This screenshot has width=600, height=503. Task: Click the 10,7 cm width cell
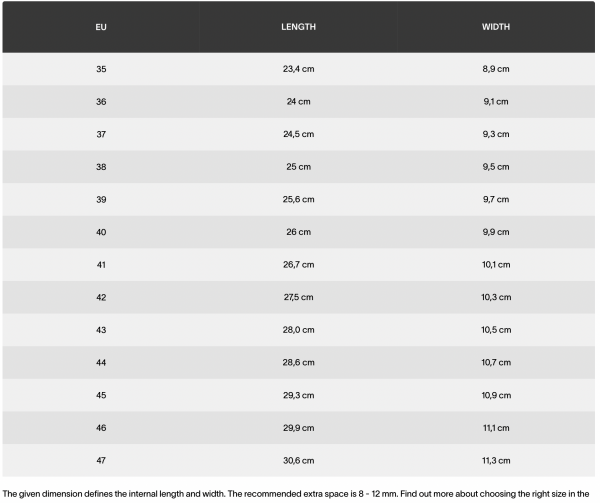[x=496, y=362]
